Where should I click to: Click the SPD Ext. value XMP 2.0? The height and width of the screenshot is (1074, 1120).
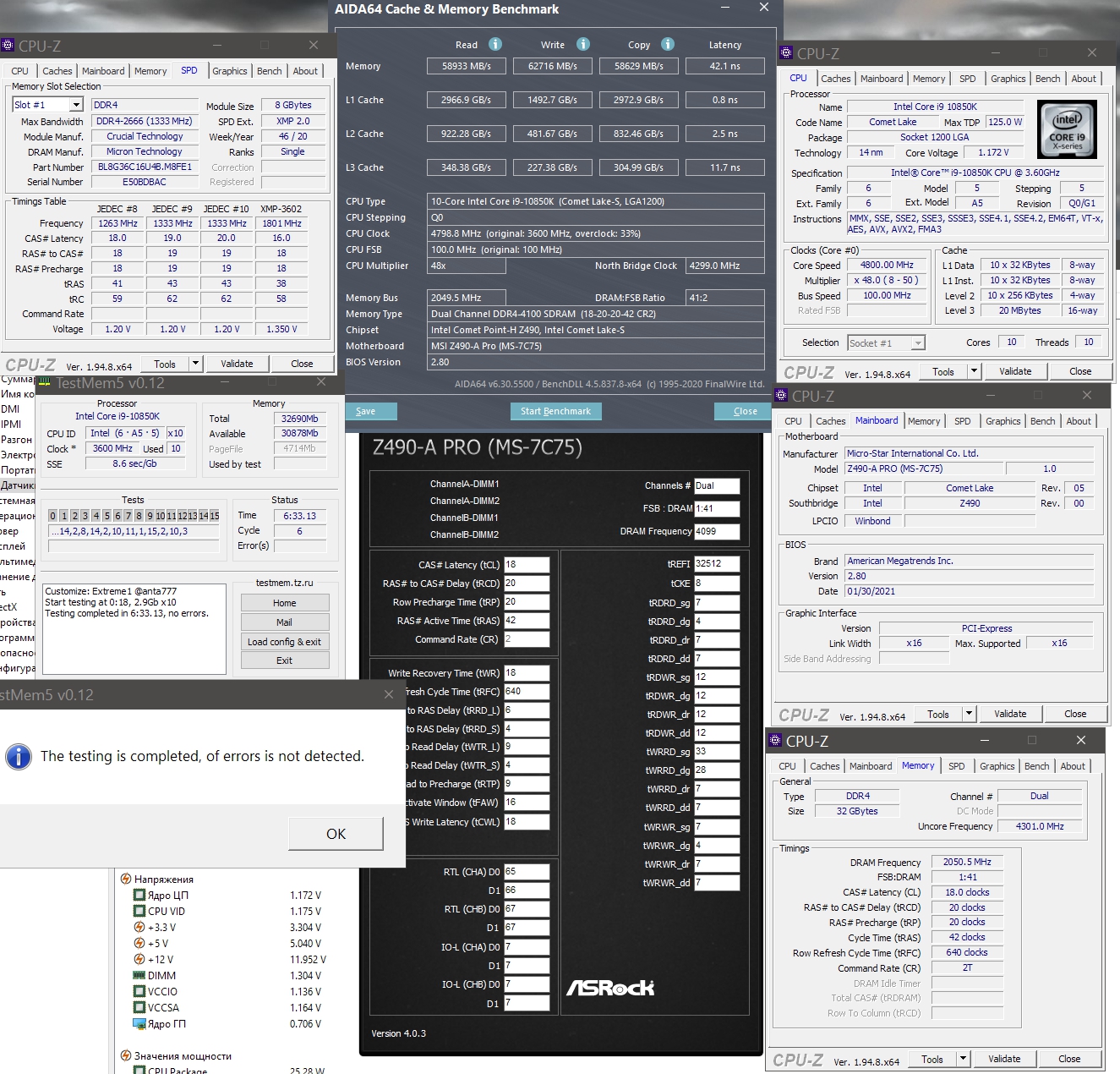click(293, 121)
